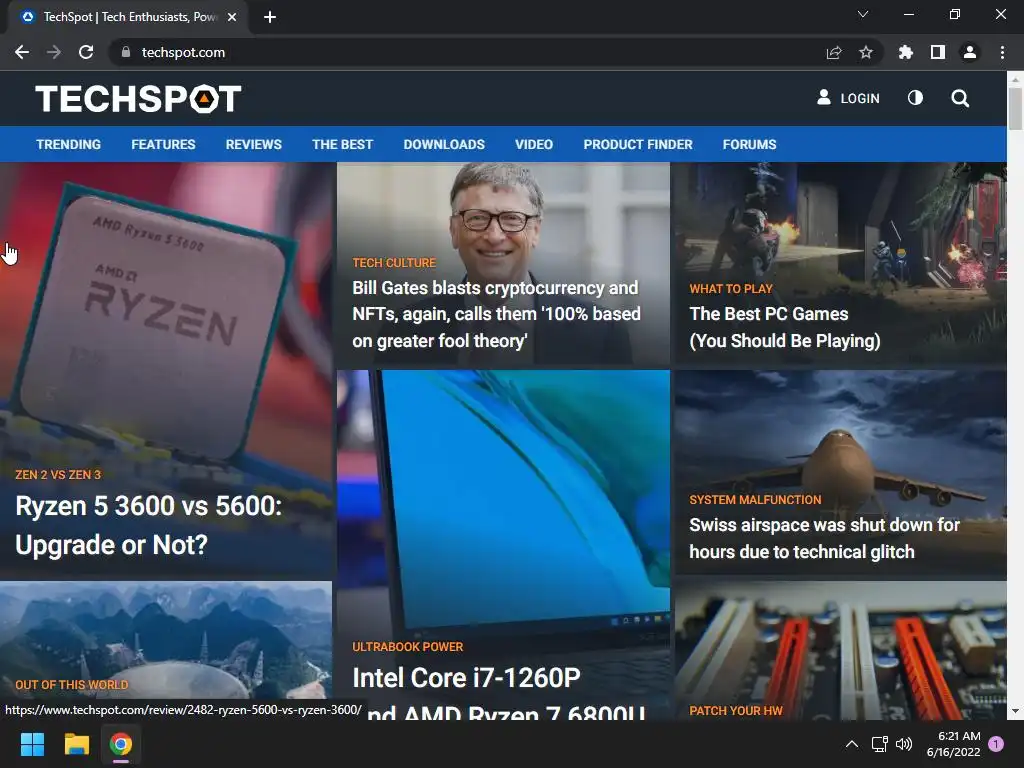Open the FORUMS menu item
This screenshot has width=1024, height=768.
point(749,144)
